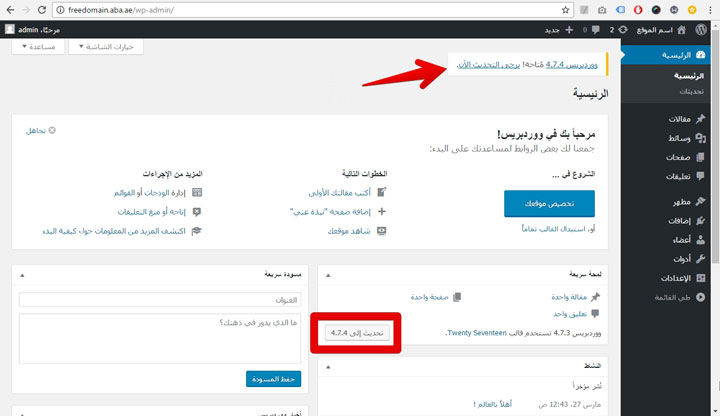Click the استبدال القالب تماماً link

click(x=553, y=228)
